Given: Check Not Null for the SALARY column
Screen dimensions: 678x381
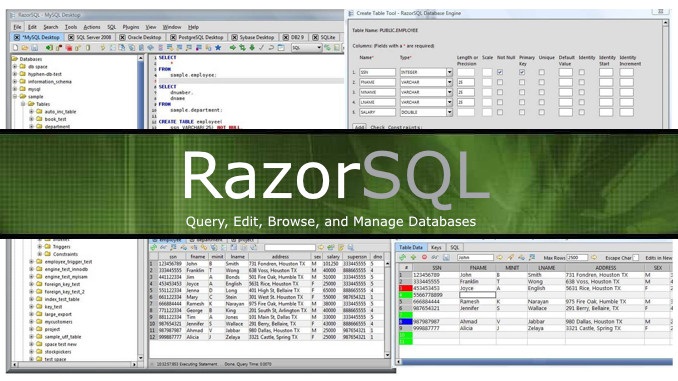Looking at the screenshot, I should (x=500, y=112).
